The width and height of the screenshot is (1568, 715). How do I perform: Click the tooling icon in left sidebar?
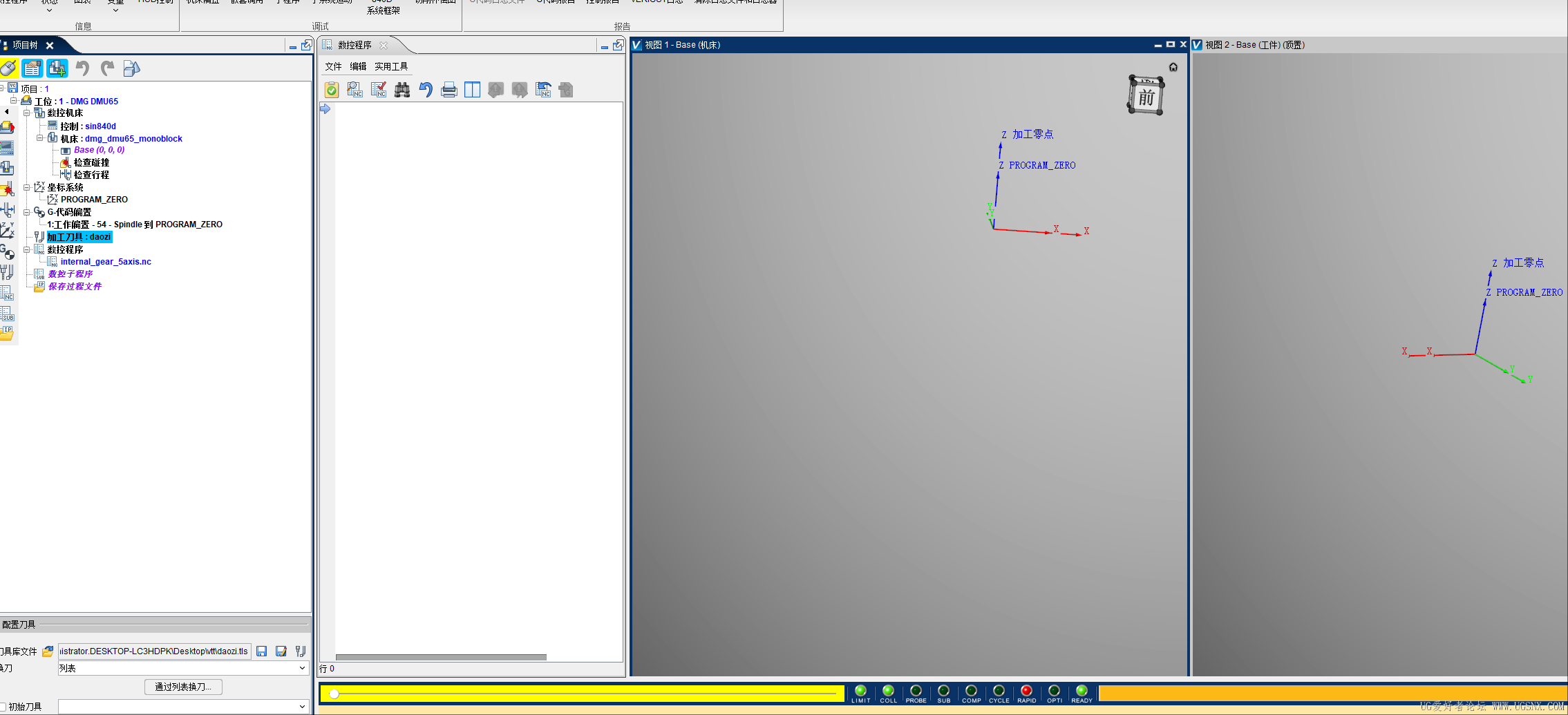[x=7, y=272]
